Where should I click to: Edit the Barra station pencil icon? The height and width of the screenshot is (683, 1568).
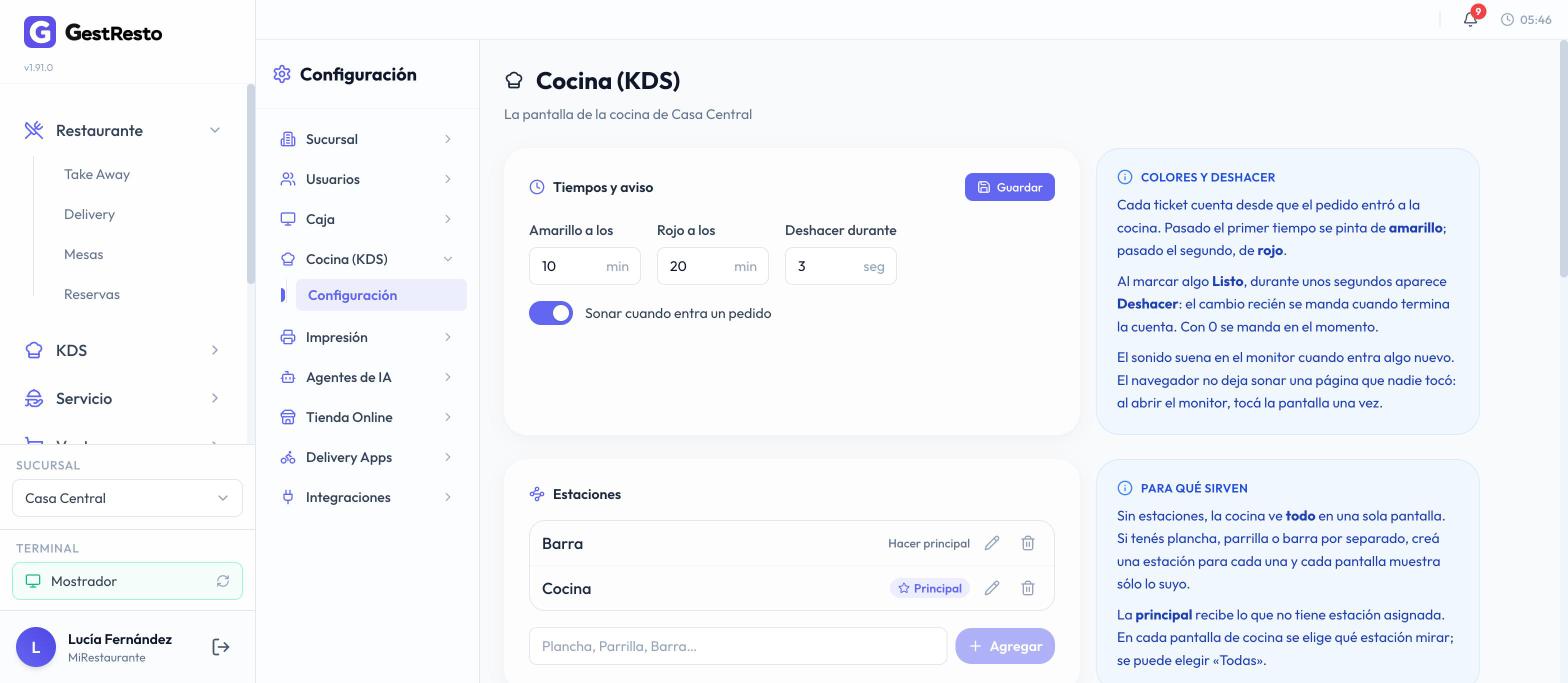(x=992, y=543)
